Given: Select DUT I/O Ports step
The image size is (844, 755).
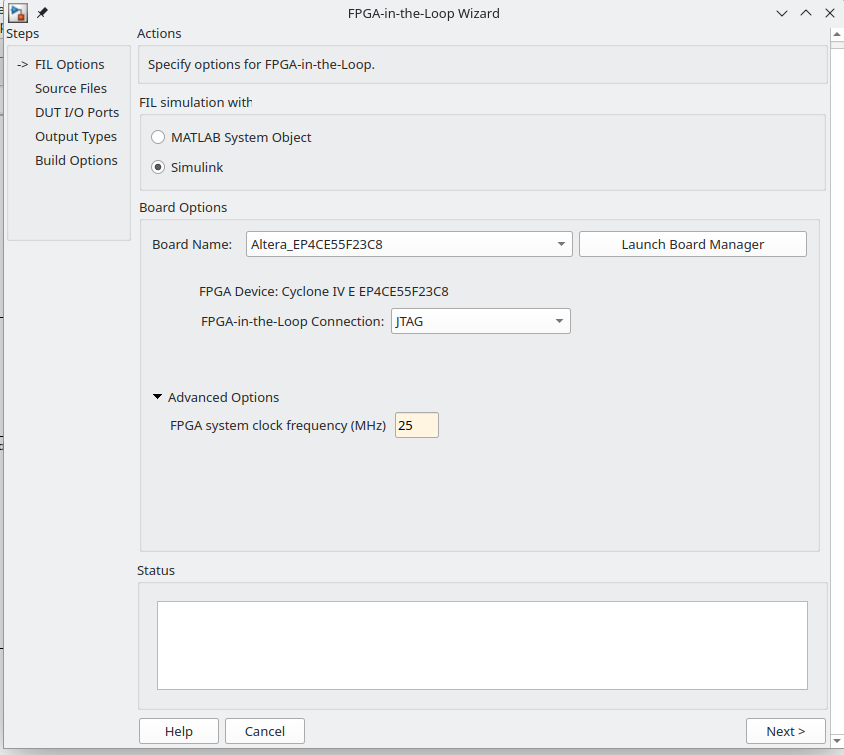Looking at the screenshot, I should click(77, 112).
